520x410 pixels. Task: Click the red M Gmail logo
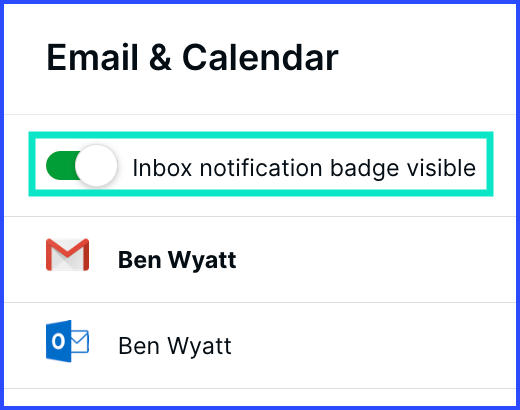coord(67,255)
